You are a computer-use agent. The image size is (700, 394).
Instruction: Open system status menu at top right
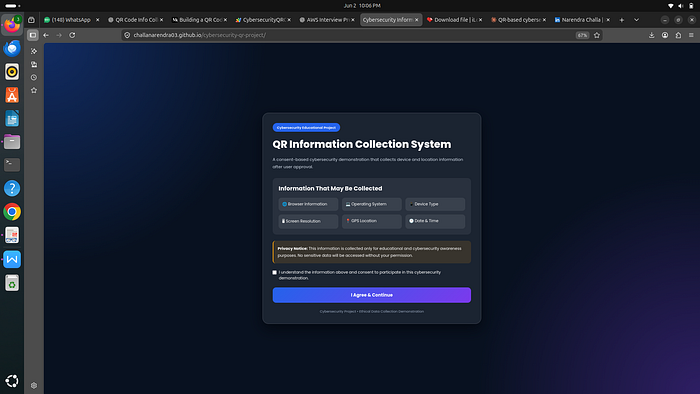click(681, 6)
